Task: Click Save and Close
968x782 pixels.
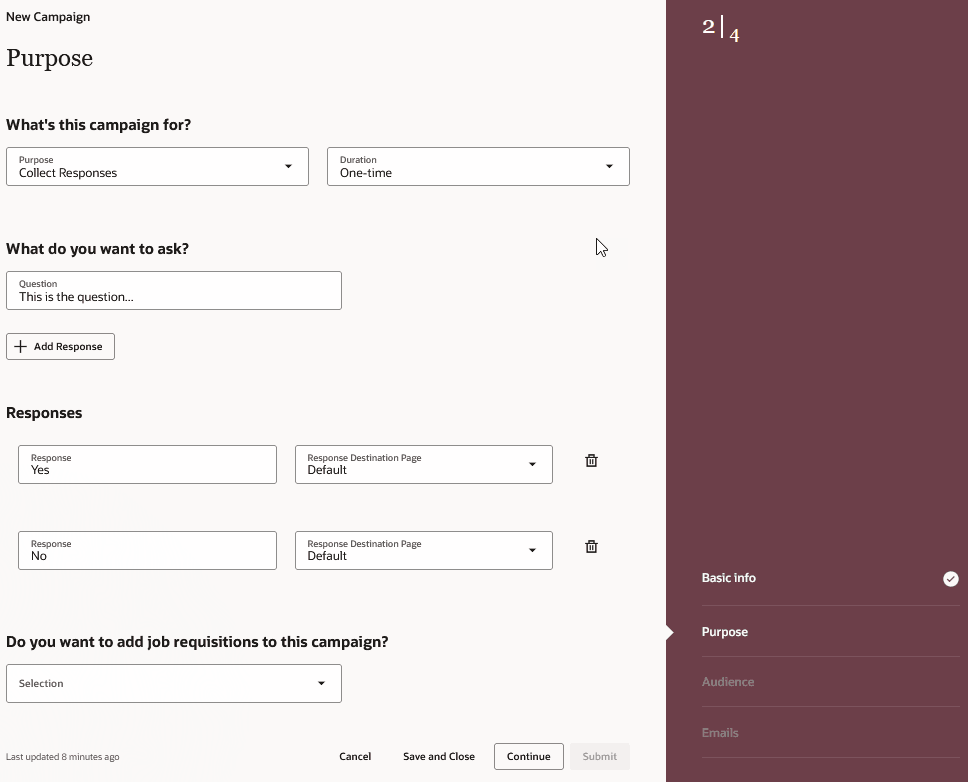Action: pos(439,756)
